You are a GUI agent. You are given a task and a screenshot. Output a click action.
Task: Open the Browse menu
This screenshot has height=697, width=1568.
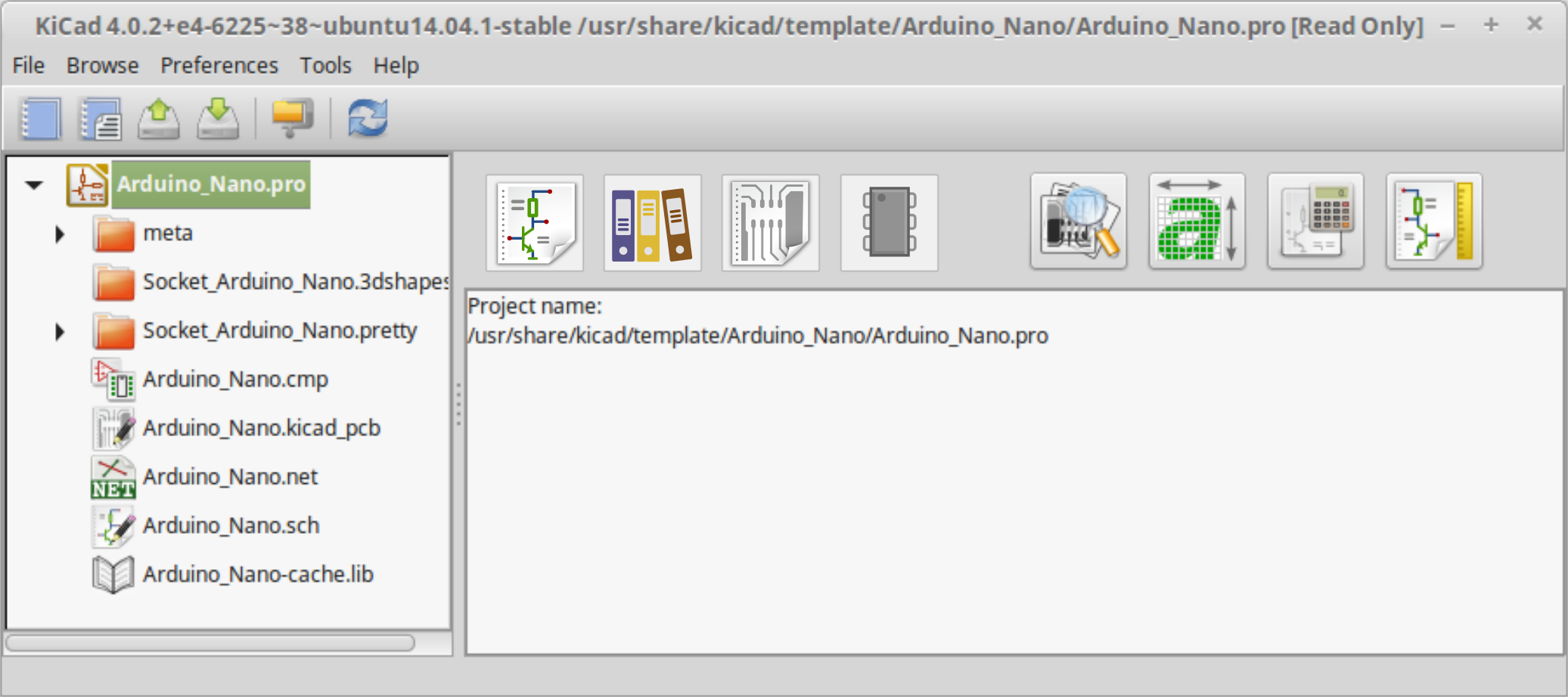(103, 66)
